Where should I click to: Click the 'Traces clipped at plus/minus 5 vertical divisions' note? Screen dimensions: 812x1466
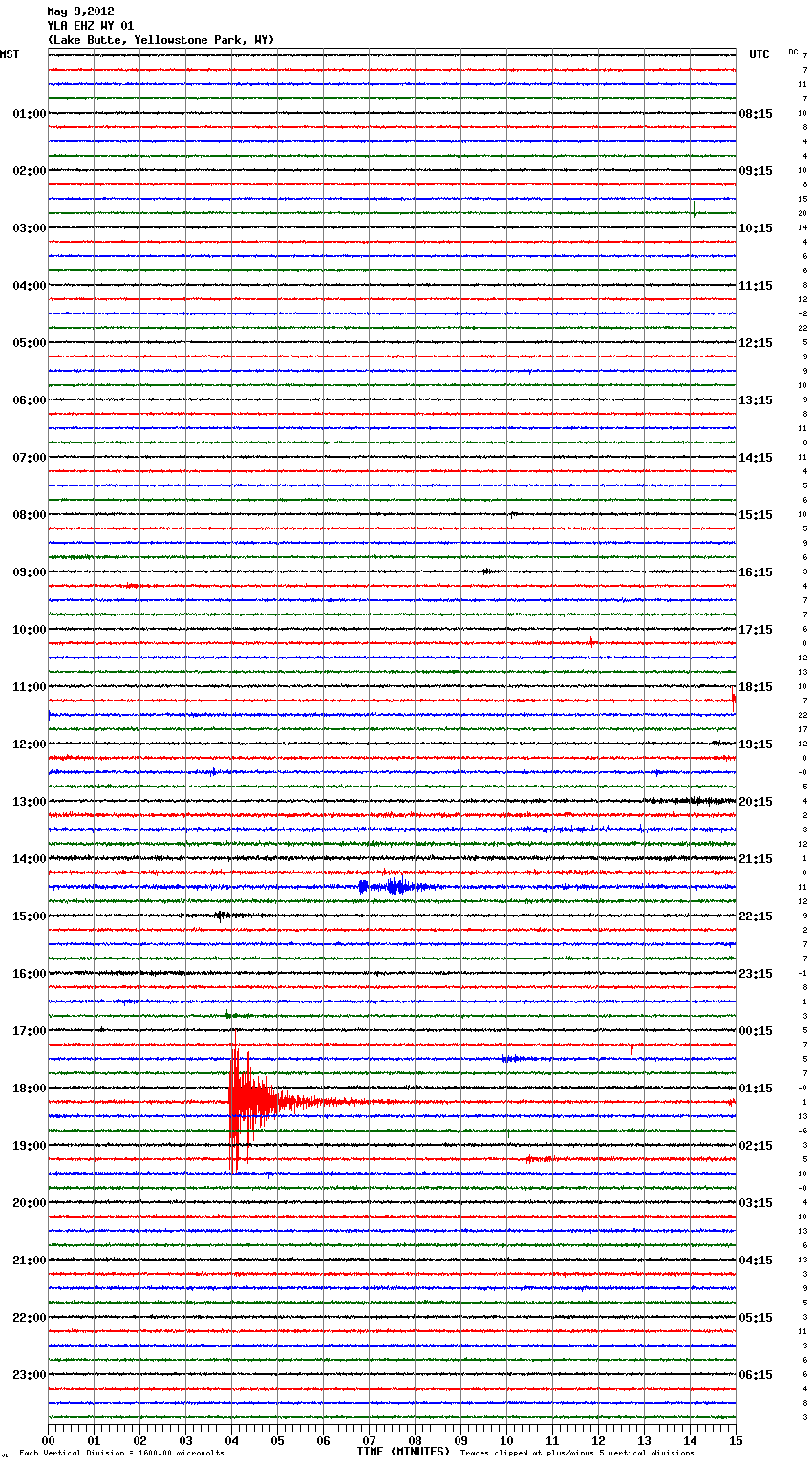[577, 1453]
